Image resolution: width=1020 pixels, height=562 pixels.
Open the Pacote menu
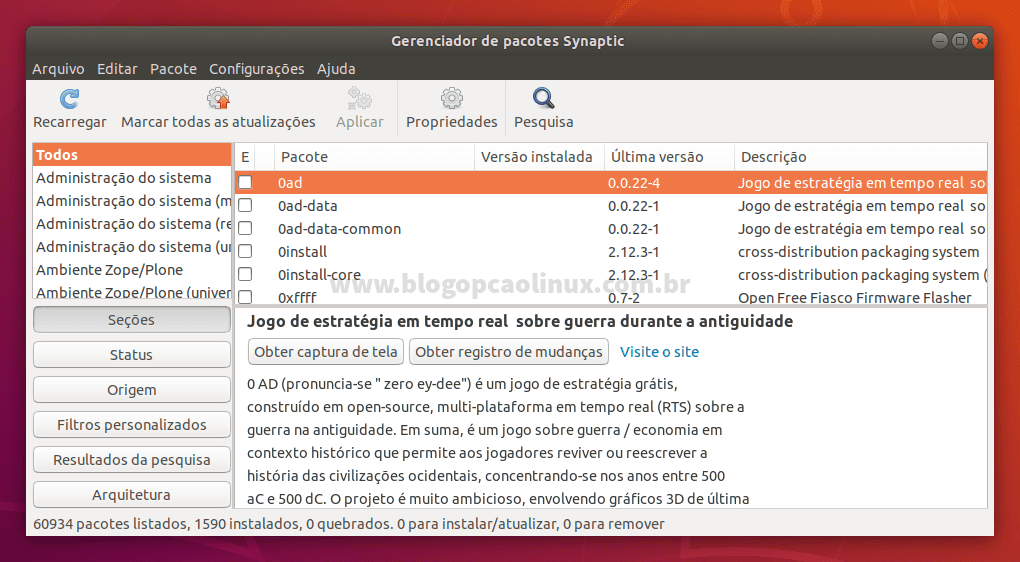(x=173, y=69)
